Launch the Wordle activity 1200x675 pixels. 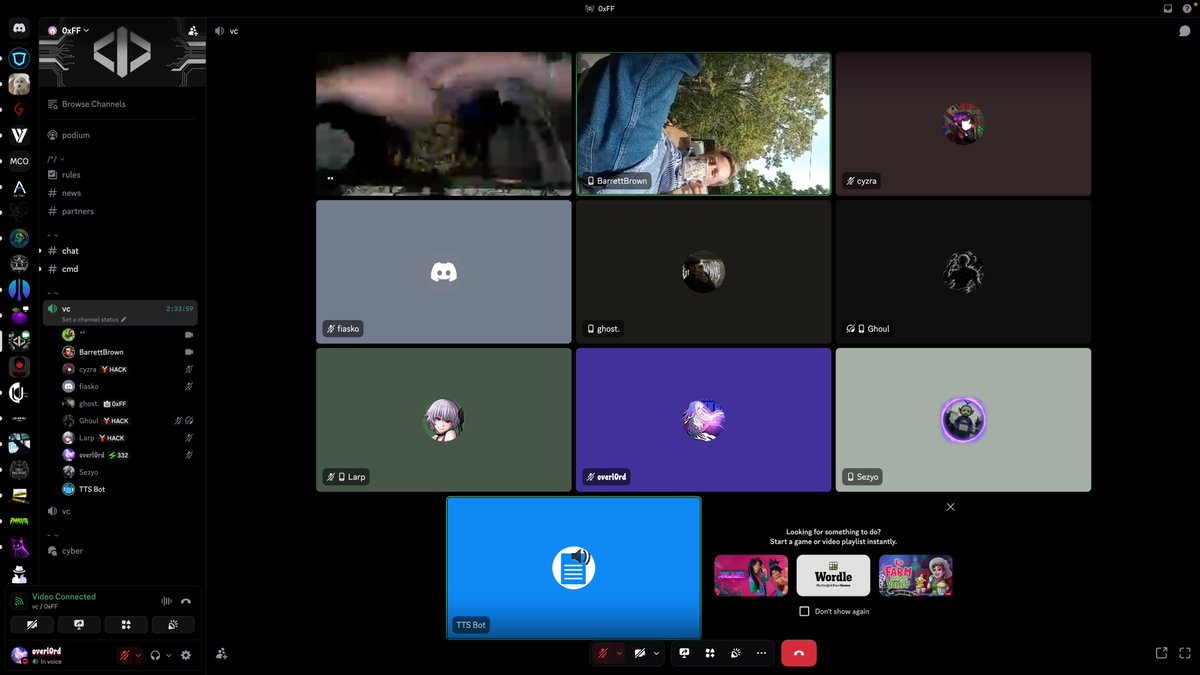[833, 576]
